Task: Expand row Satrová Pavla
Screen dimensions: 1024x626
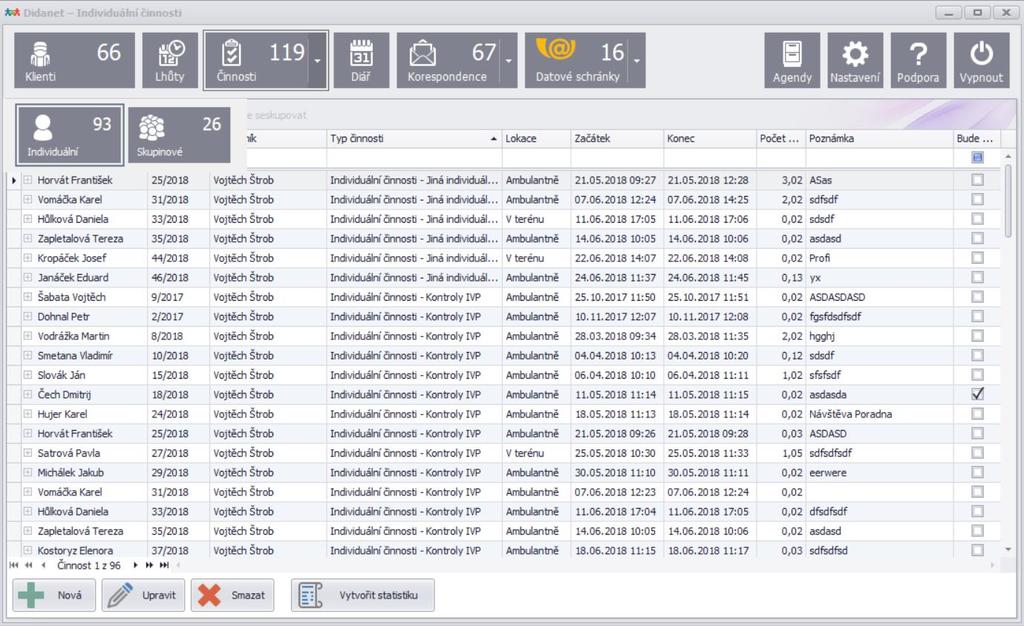Action: 28,453
